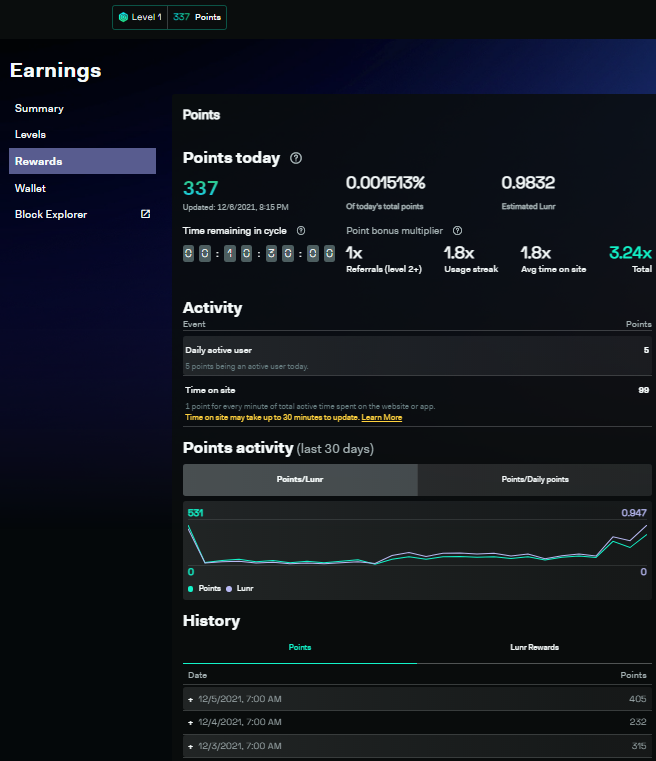Click the Level 1 hexagon badge icon
This screenshot has height=761, width=656.
123,17
